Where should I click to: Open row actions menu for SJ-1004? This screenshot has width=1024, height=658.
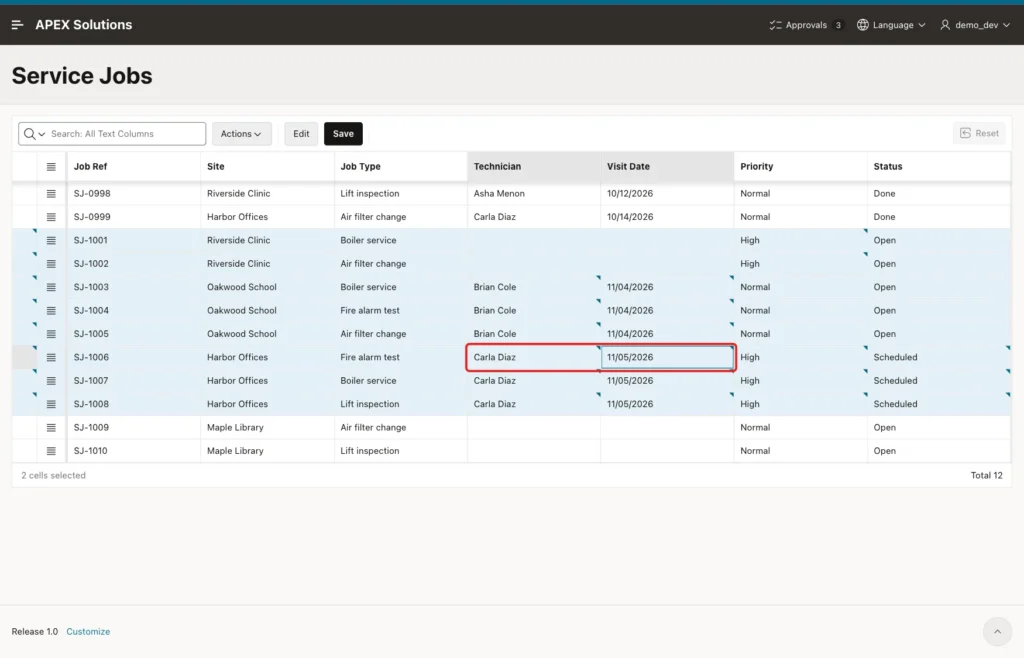point(51,311)
